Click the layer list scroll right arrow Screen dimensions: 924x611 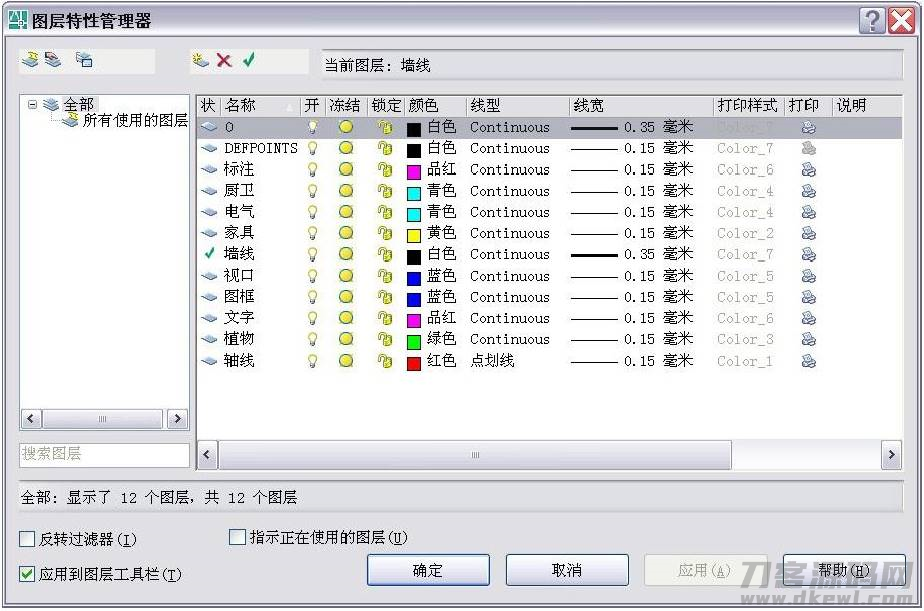(x=891, y=454)
